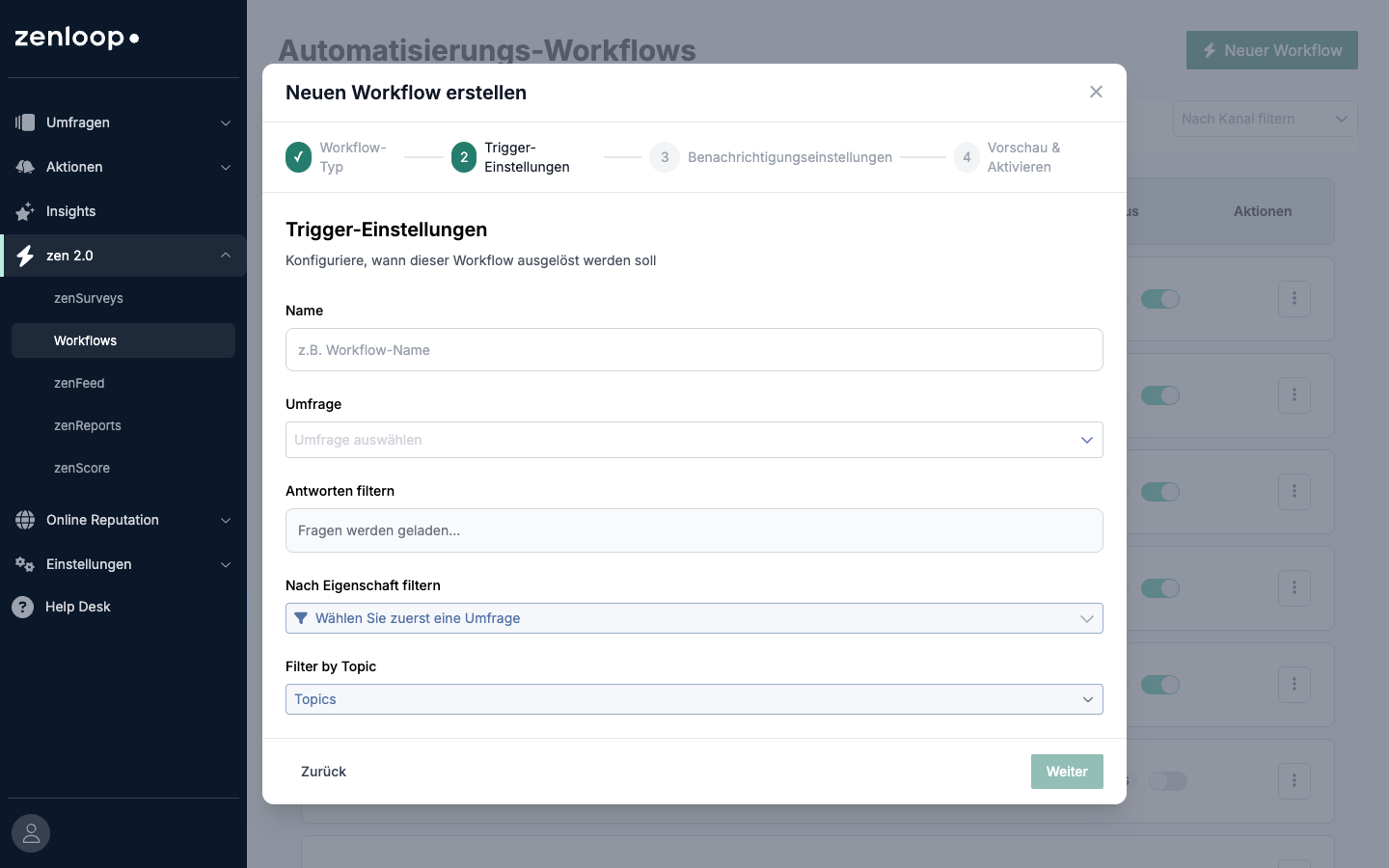The image size is (1389, 868).
Task: Click the Help Desk question mark icon
Action: click(23, 607)
